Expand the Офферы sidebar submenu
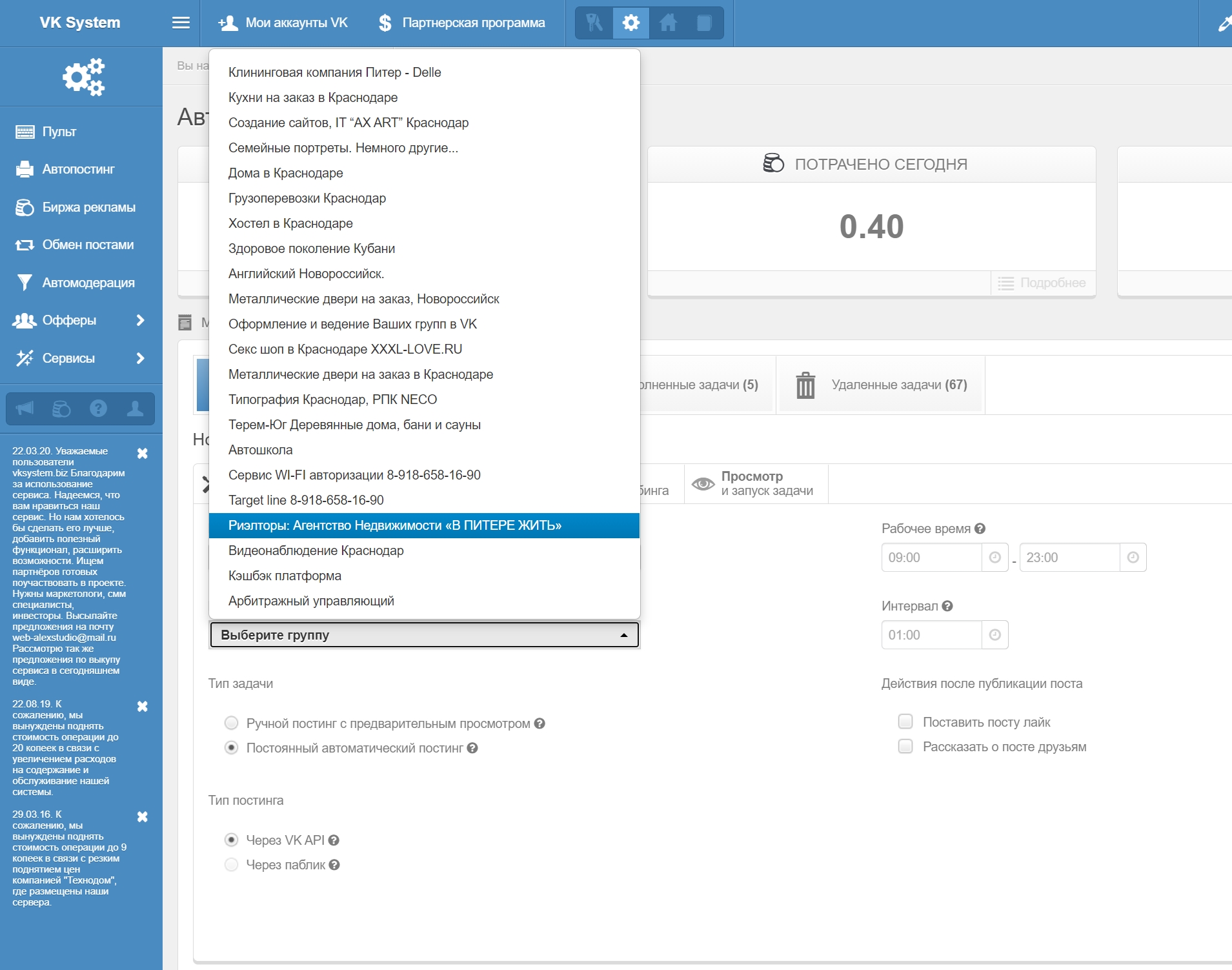 click(x=140, y=321)
